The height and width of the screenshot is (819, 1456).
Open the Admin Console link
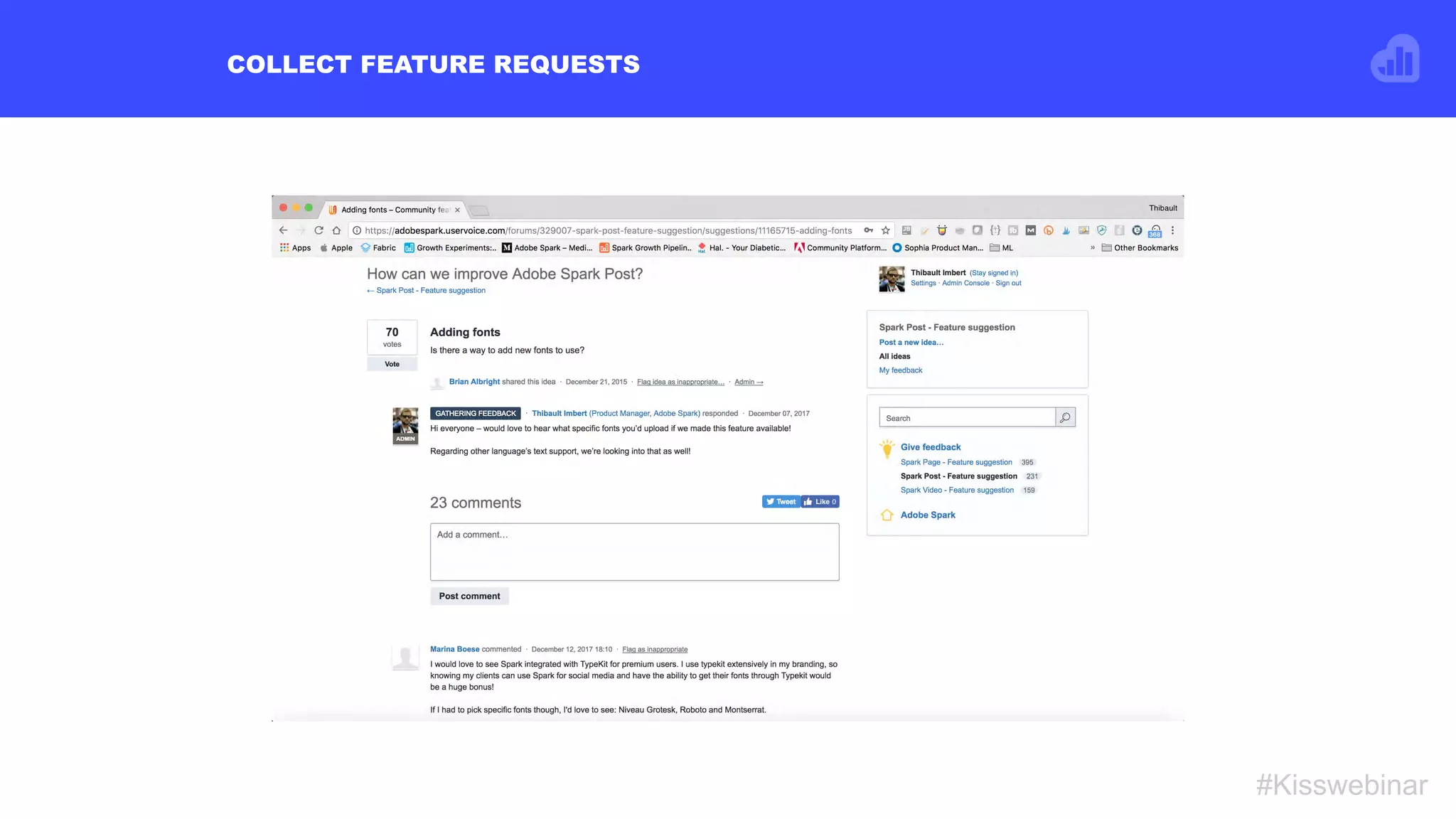965,284
